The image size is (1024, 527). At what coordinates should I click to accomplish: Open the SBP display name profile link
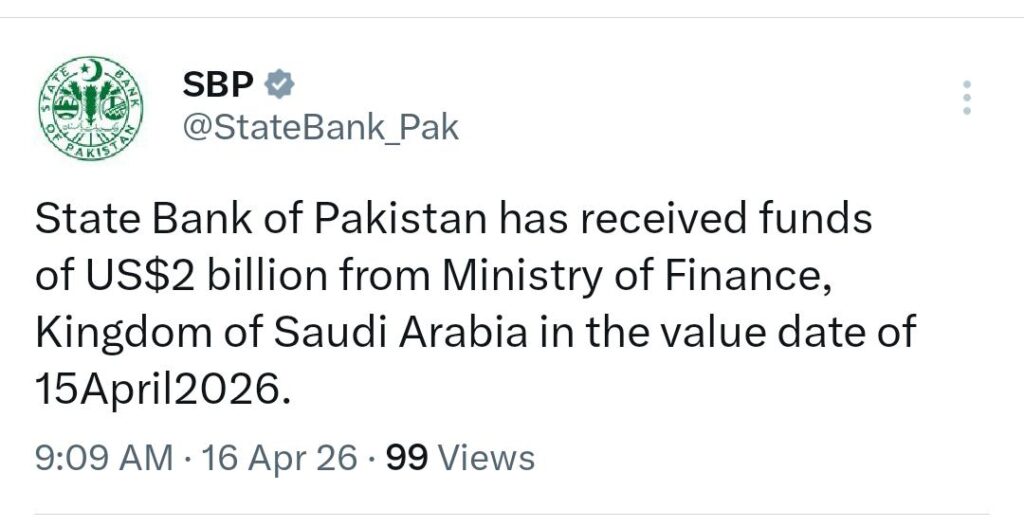[x=217, y=85]
